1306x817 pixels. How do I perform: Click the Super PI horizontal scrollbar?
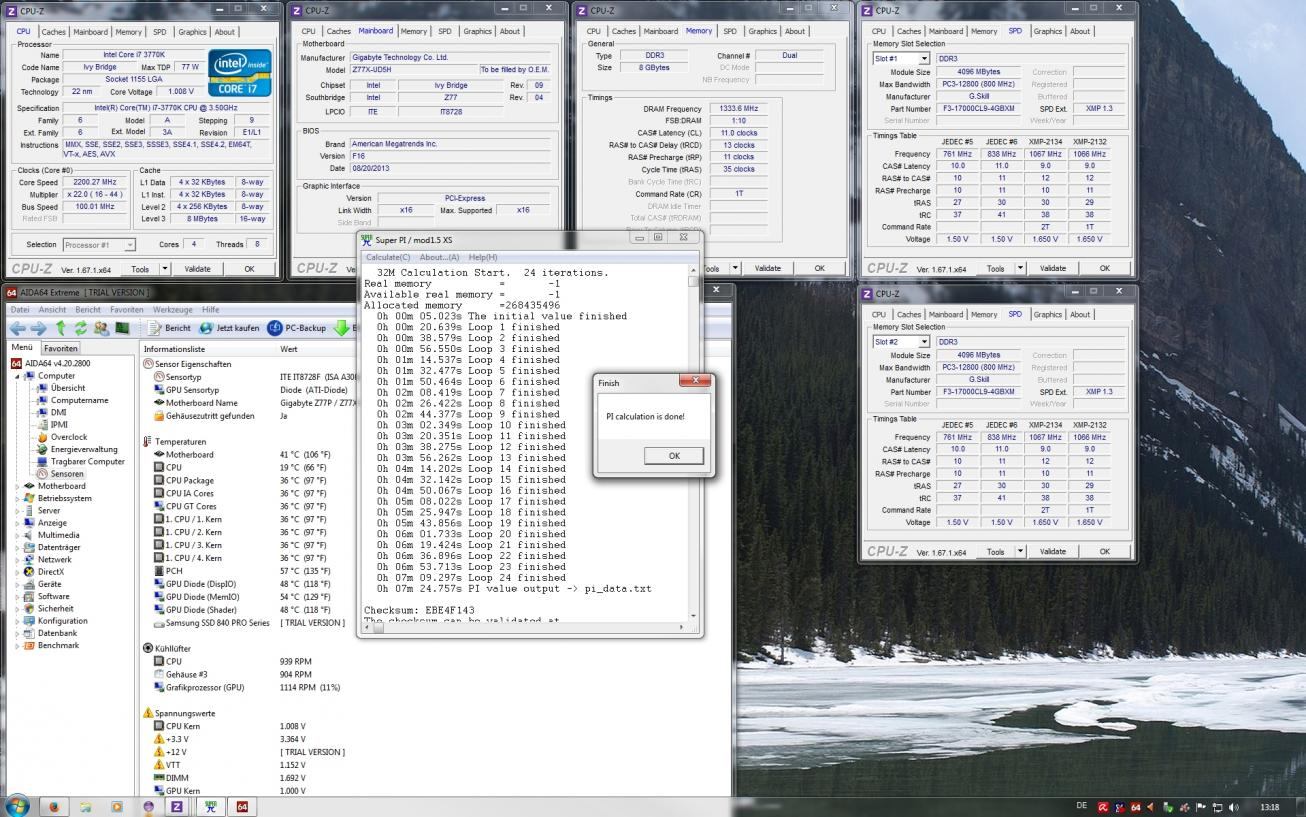[x=525, y=628]
